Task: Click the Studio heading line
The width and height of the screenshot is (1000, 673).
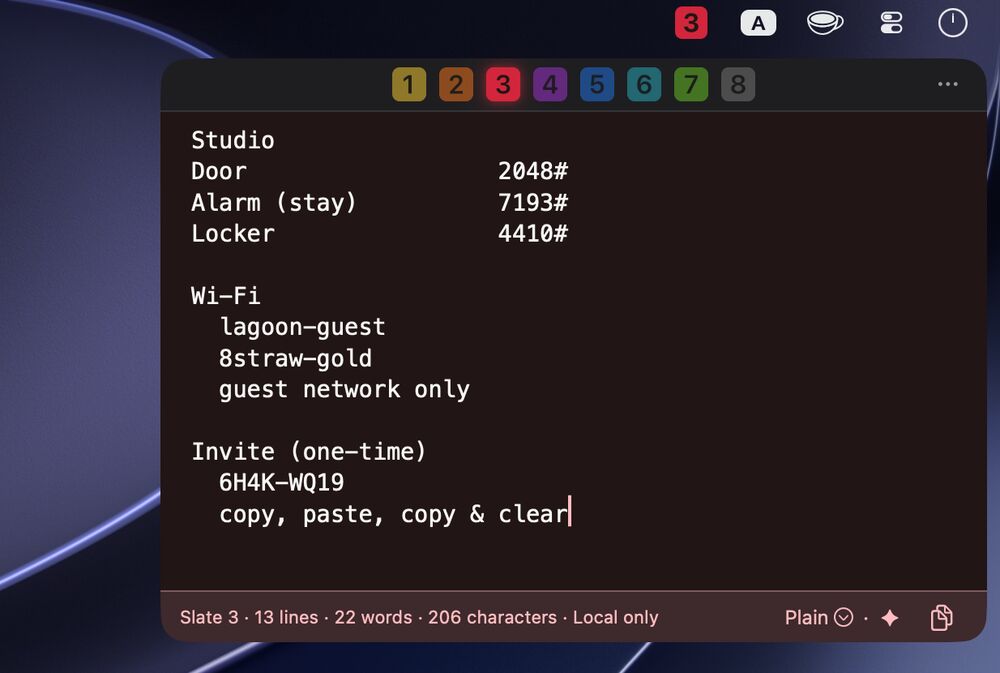Action: coord(233,140)
